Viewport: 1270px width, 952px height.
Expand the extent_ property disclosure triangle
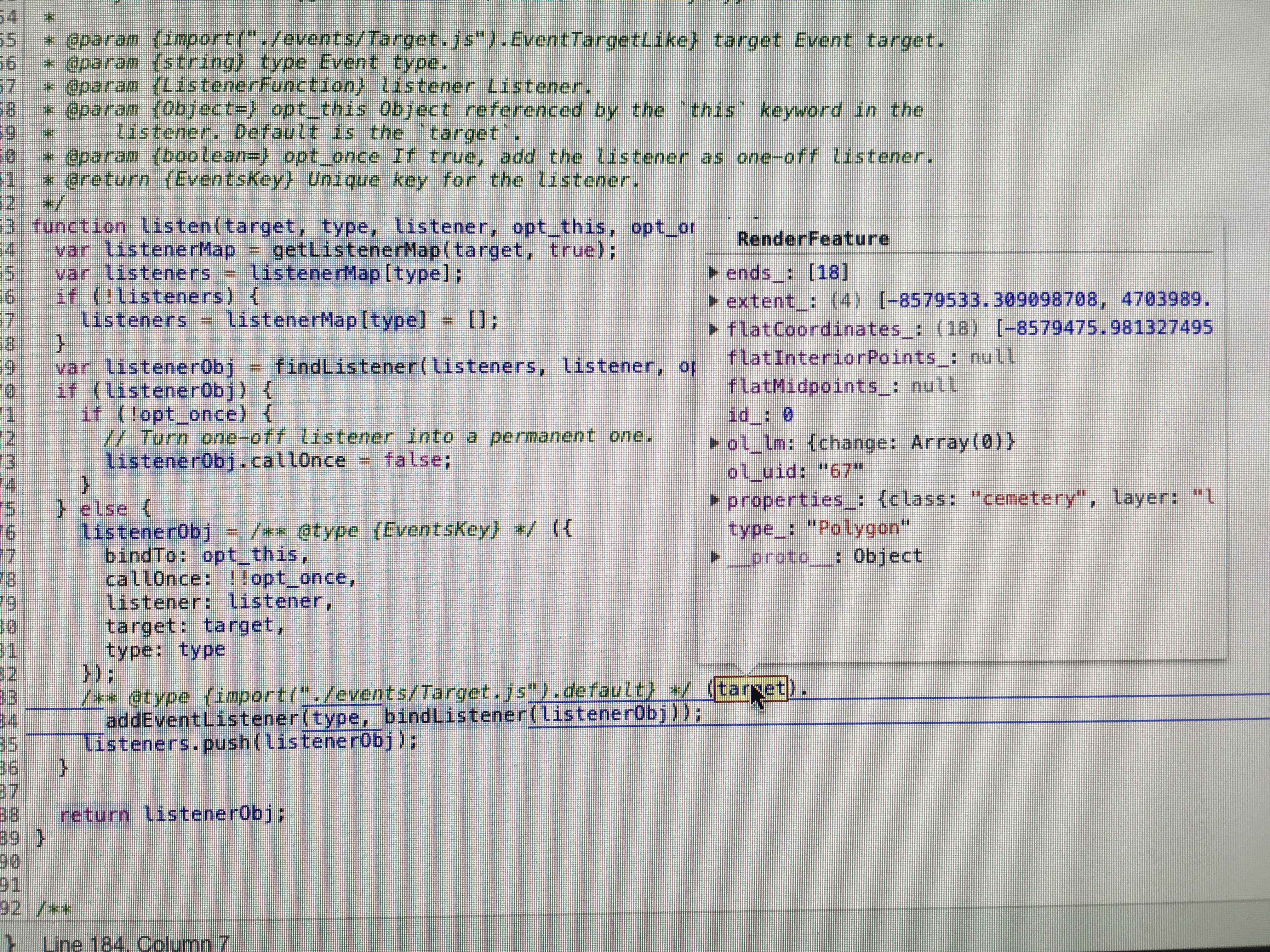click(x=714, y=301)
